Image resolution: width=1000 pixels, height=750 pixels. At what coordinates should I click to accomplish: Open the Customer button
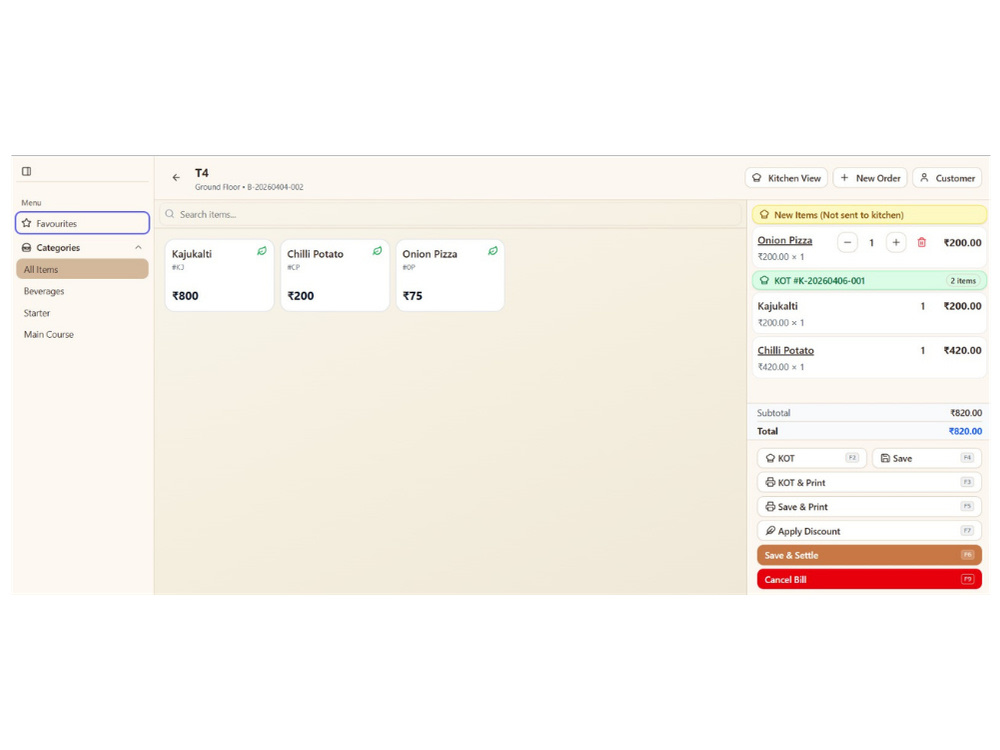(x=947, y=178)
